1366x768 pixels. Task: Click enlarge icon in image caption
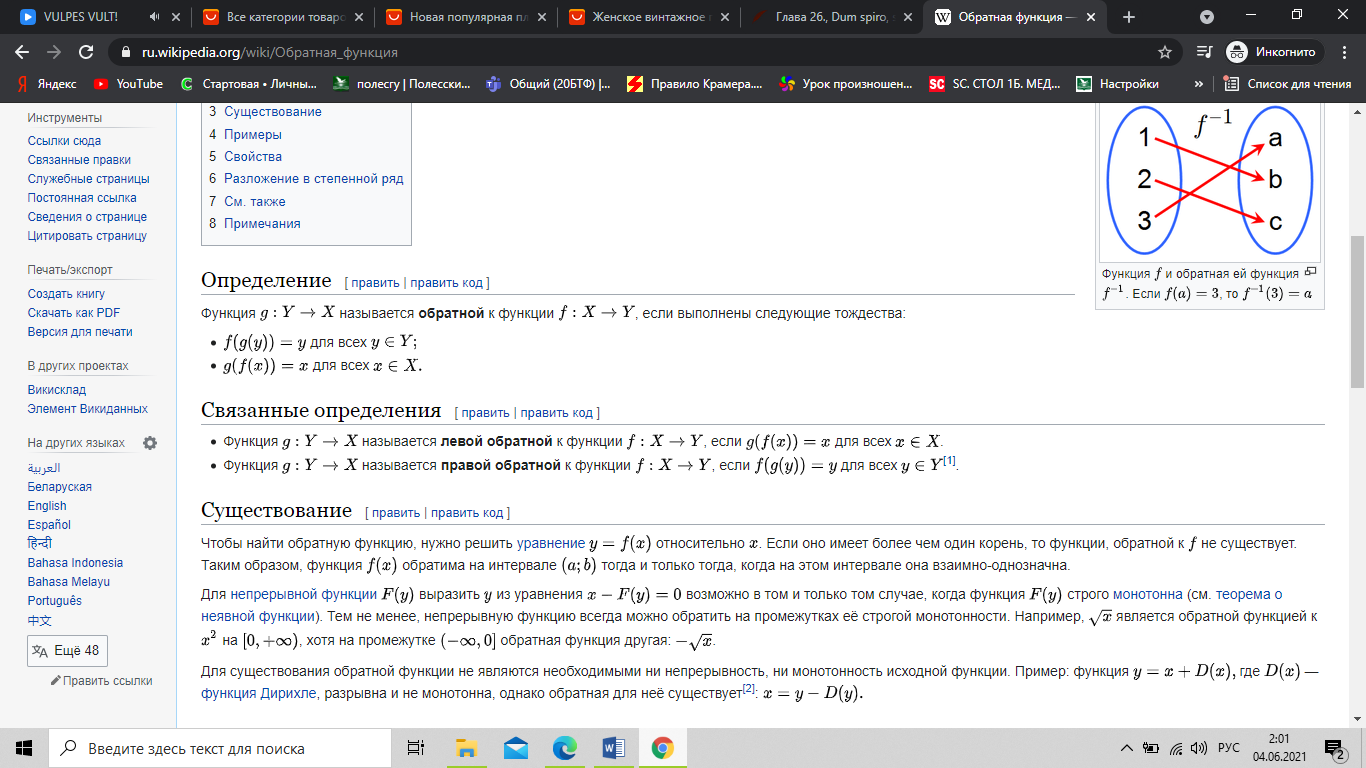[x=1311, y=271]
